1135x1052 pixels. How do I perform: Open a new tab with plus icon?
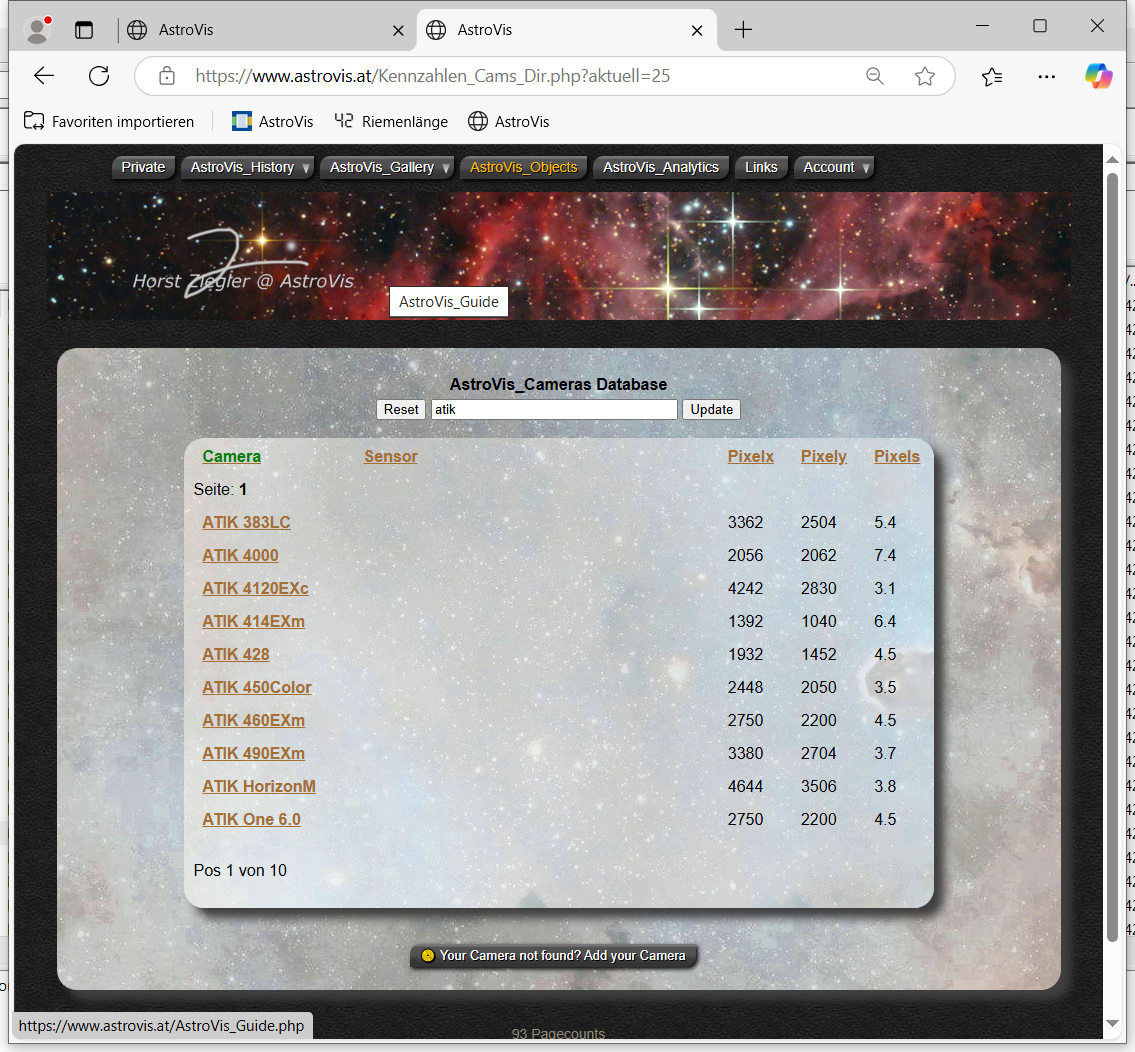743,30
